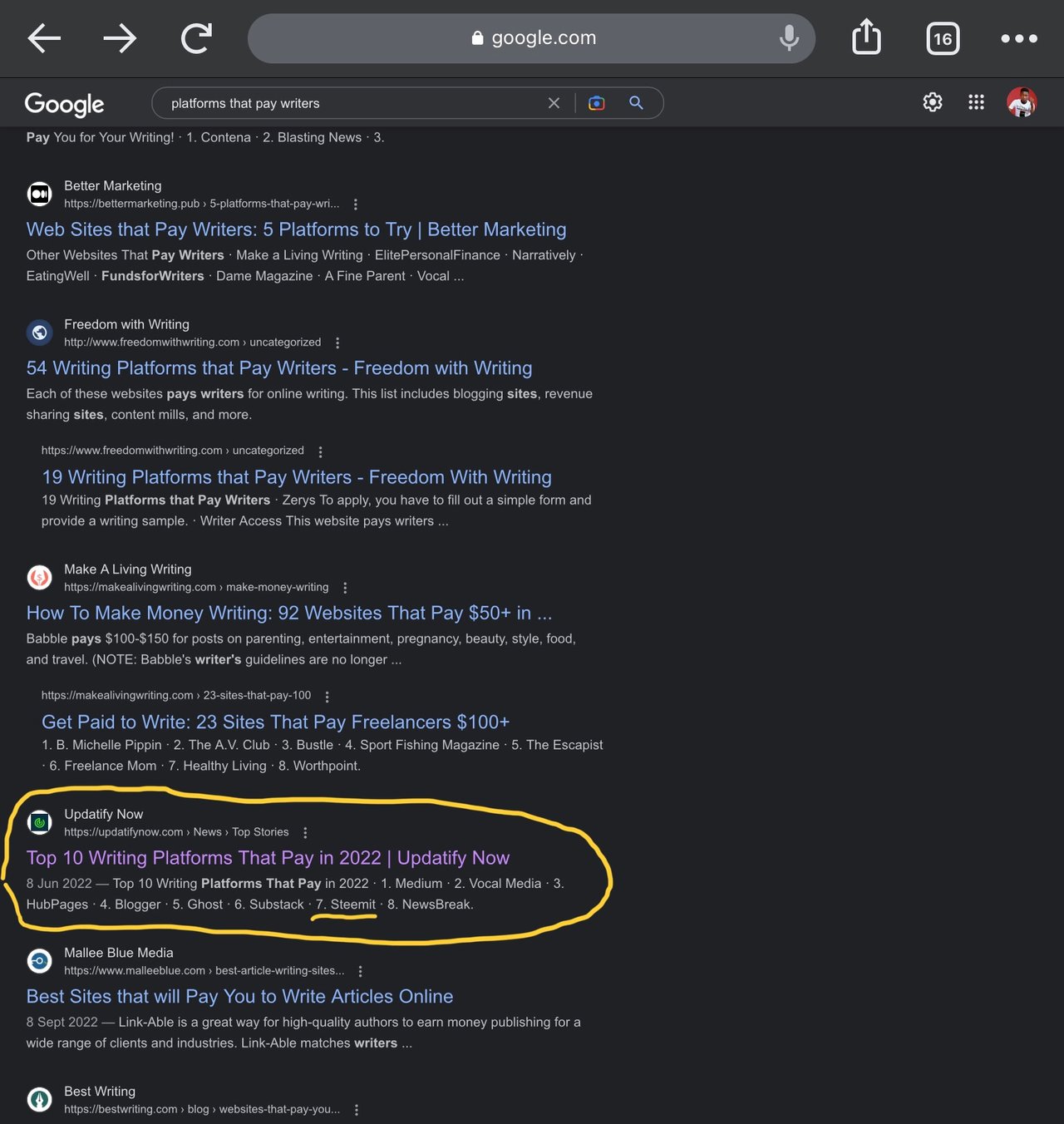Click the Mallee Blue Media favicon

[x=39, y=961]
